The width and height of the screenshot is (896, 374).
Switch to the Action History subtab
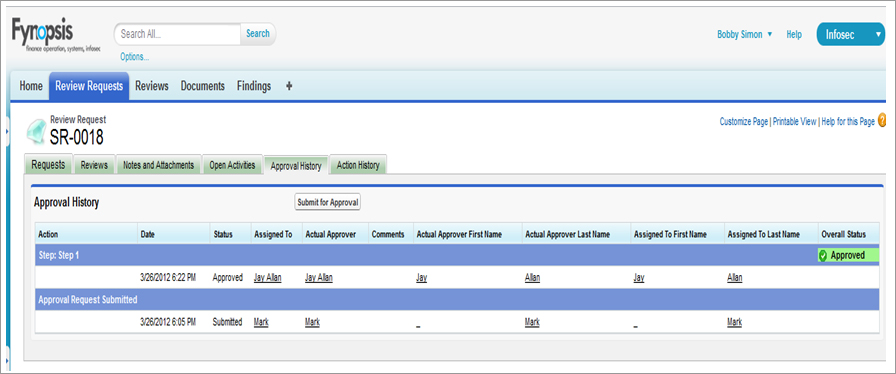pyautogui.click(x=358, y=165)
